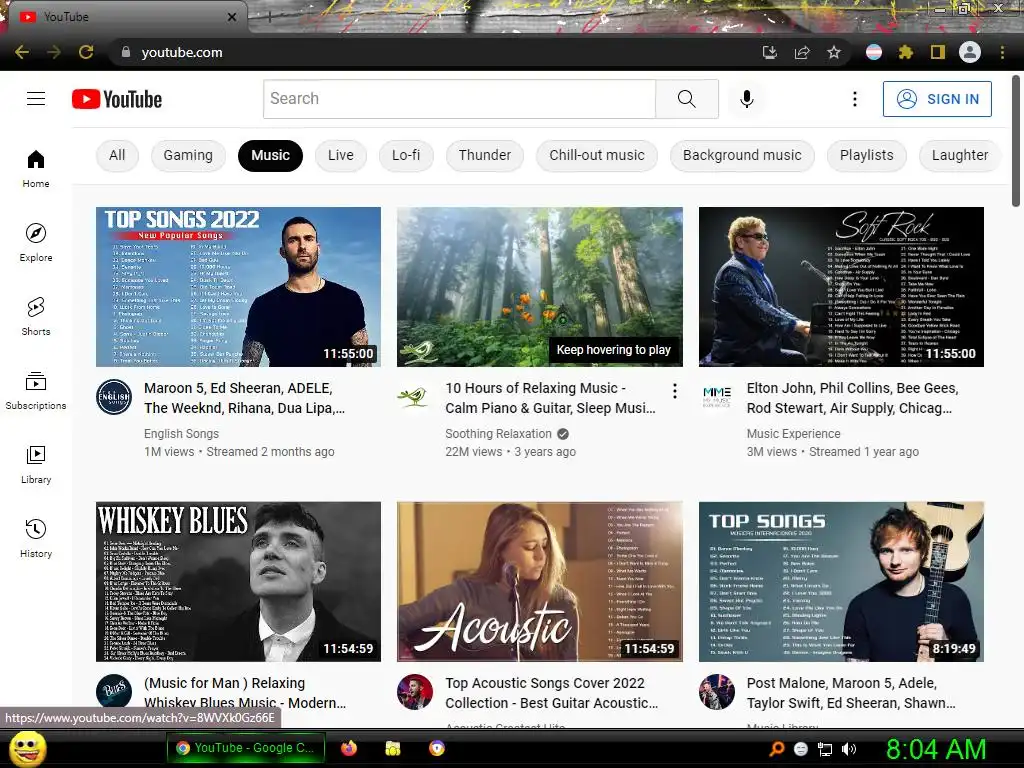Select the Gaming filter chip

click(x=188, y=155)
